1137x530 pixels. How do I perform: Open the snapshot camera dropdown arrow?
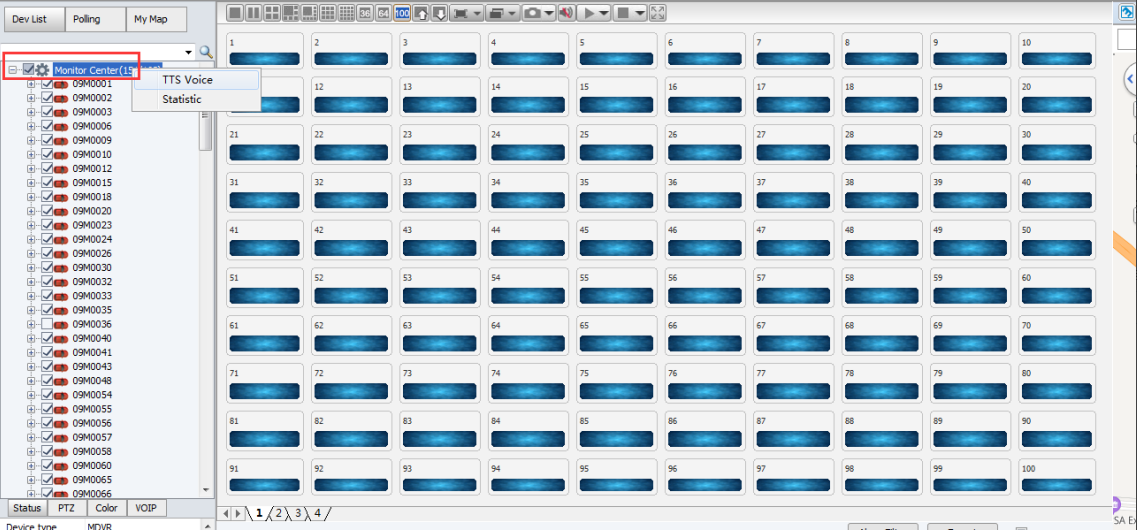(549, 12)
